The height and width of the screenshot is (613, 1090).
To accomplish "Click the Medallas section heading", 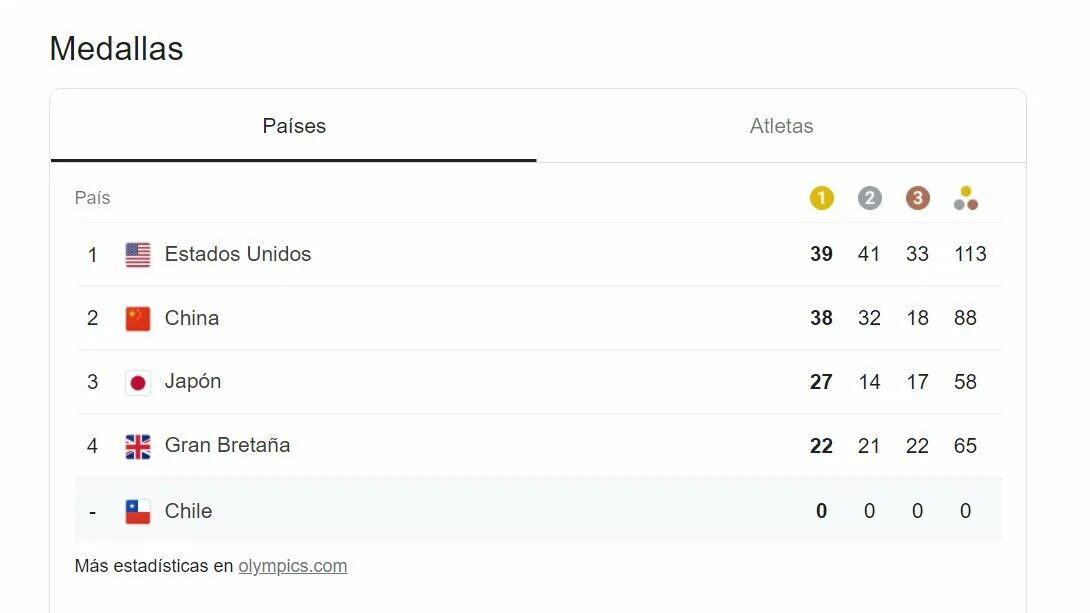I will coord(116,48).
